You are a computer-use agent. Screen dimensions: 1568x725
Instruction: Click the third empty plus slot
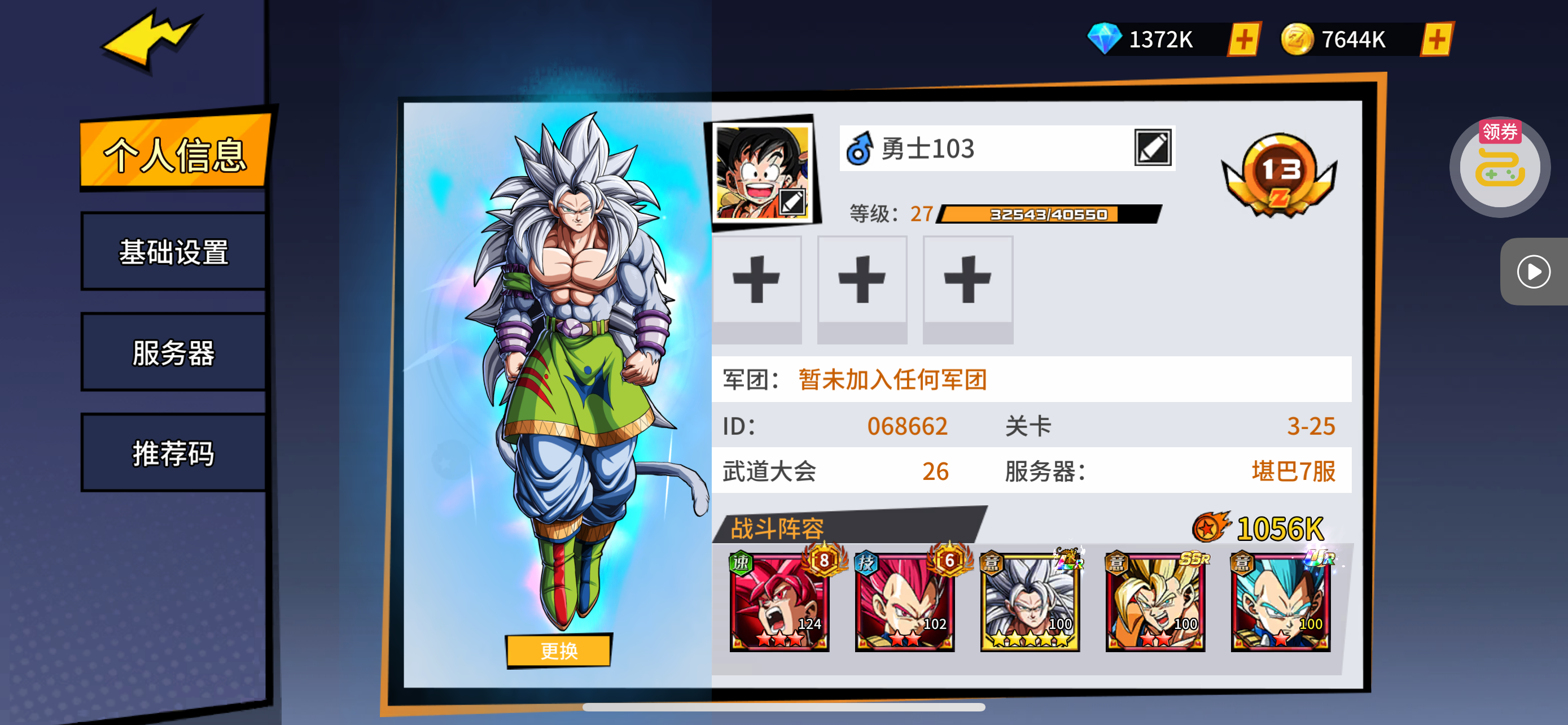click(968, 289)
